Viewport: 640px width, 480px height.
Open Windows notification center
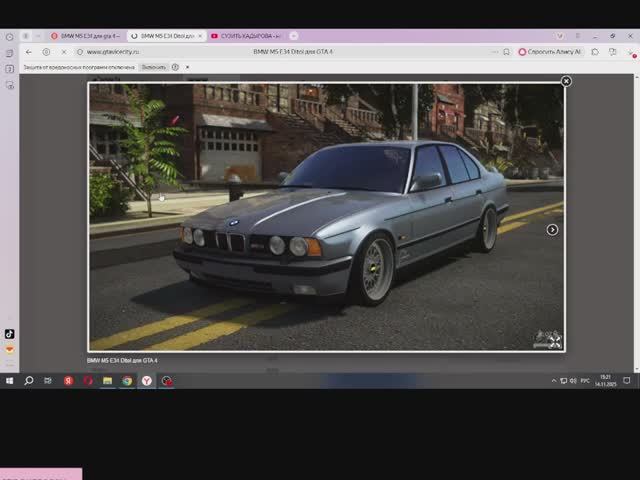pos(627,381)
